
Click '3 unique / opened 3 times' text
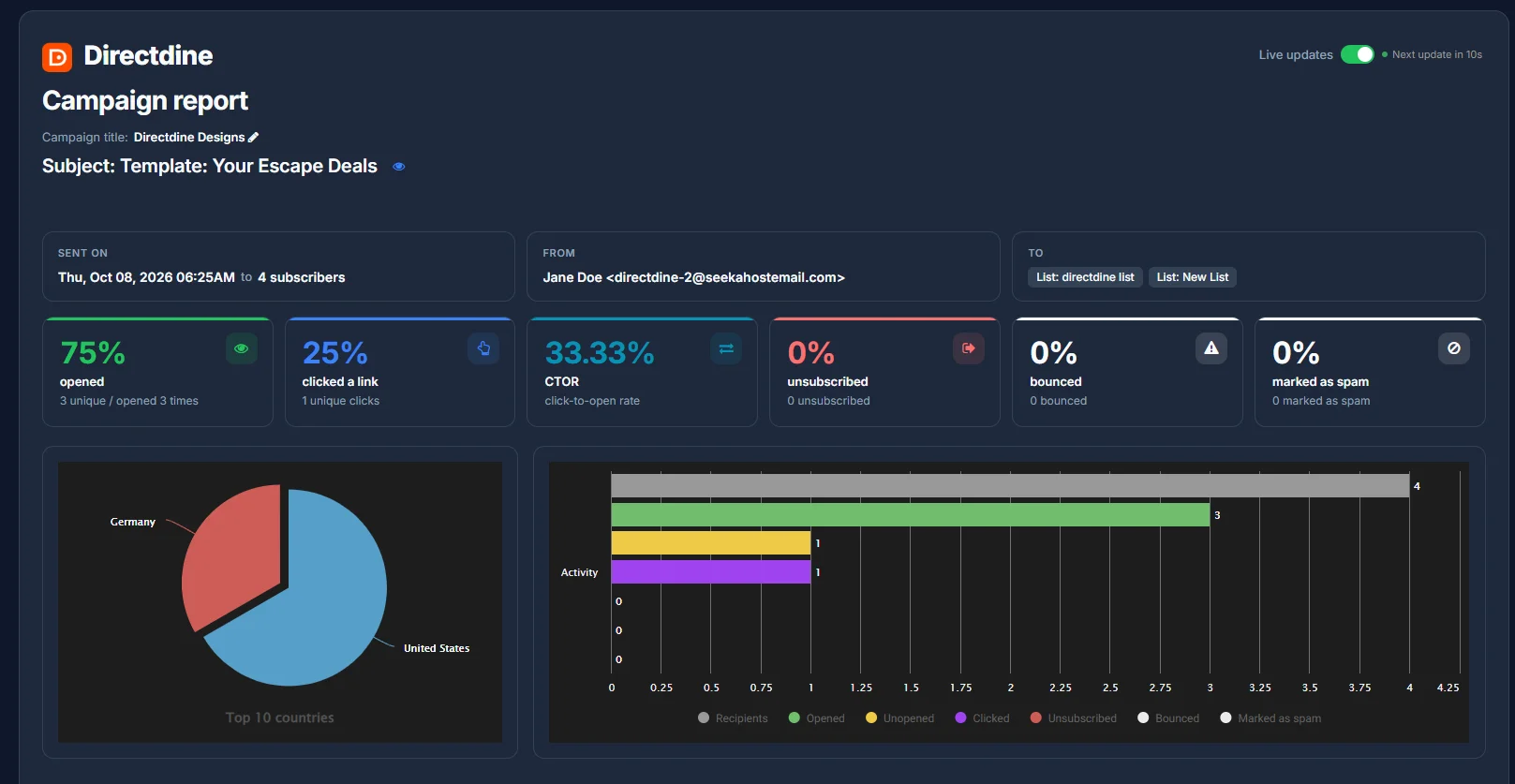(129, 401)
